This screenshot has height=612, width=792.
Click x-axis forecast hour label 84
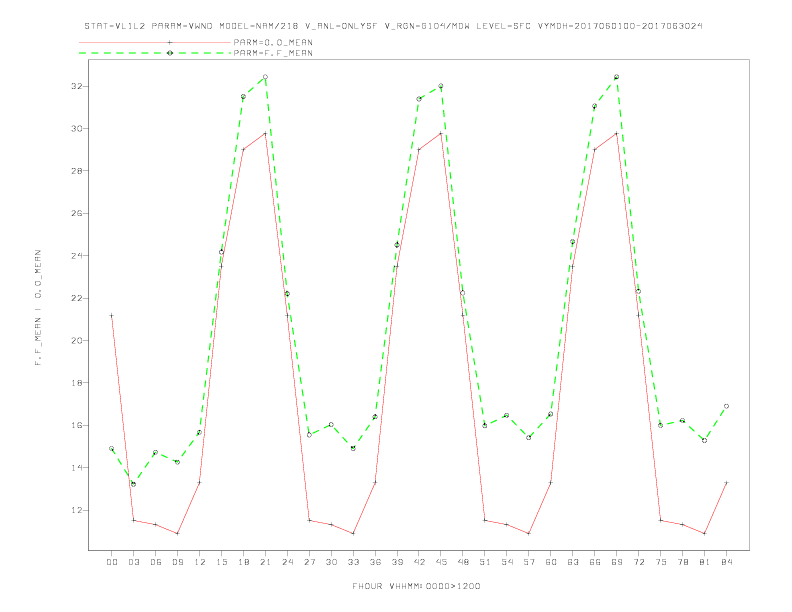726,562
